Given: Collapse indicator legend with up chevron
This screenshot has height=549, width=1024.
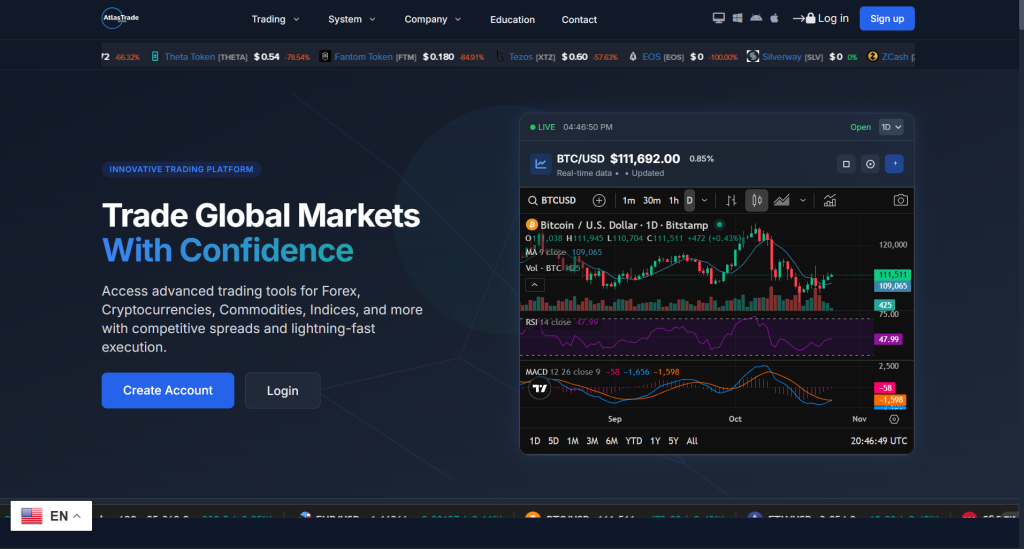Looking at the screenshot, I should point(535,285).
